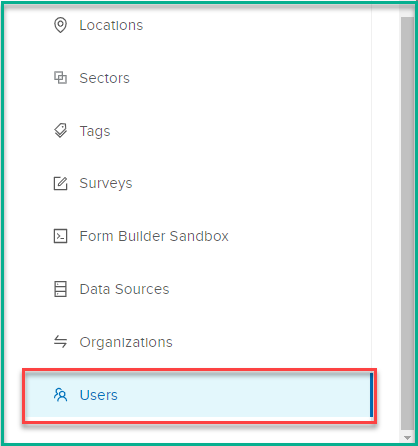Click the vertical scrollbar thumb

pos(407,223)
